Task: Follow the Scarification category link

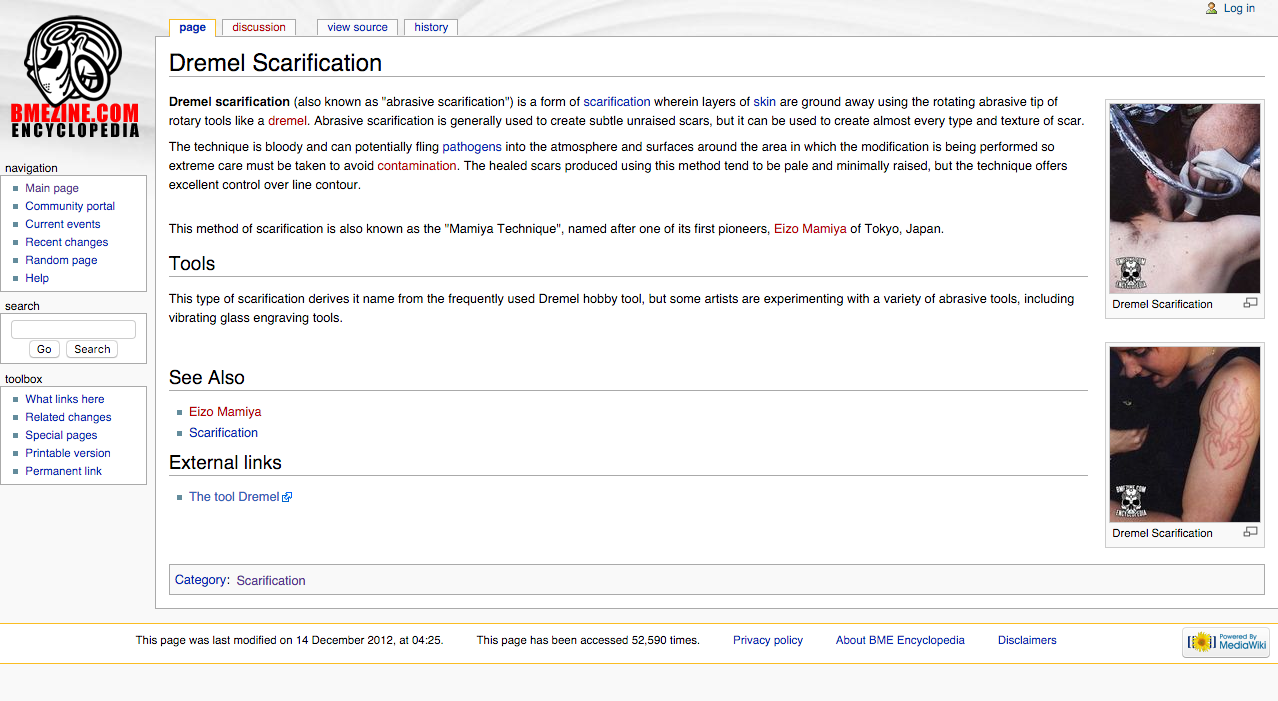Action: [271, 580]
